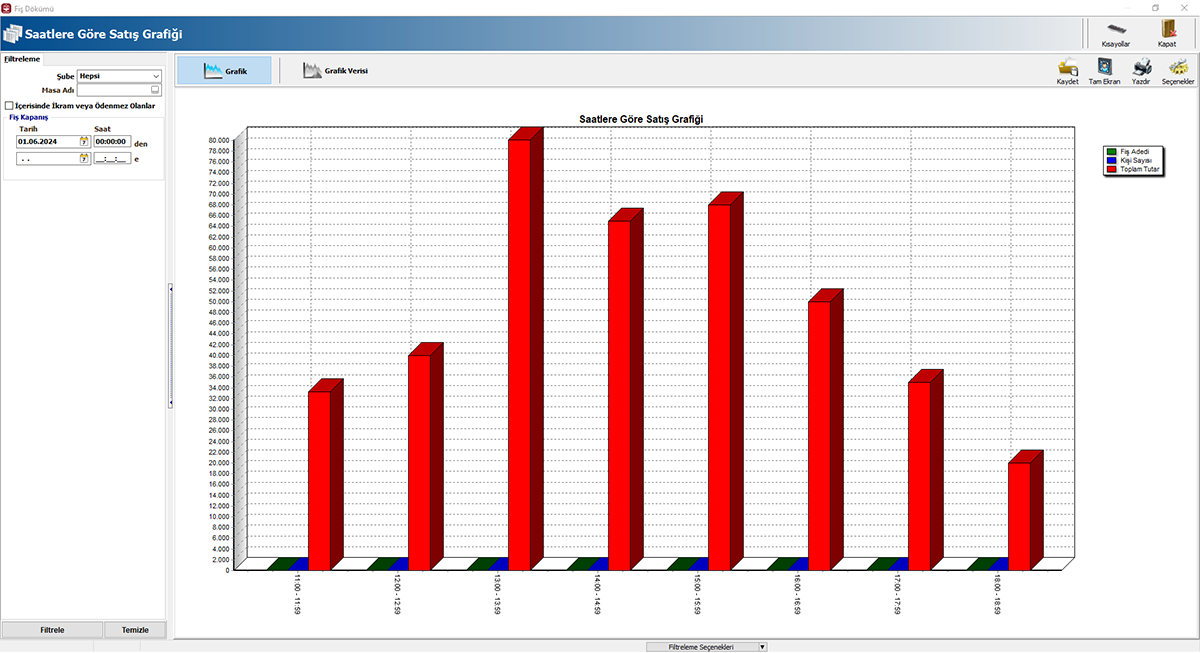Click the red Toplam Tutar legend swatch
This screenshot has height=653, width=1200.
(x=1110, y=170)
